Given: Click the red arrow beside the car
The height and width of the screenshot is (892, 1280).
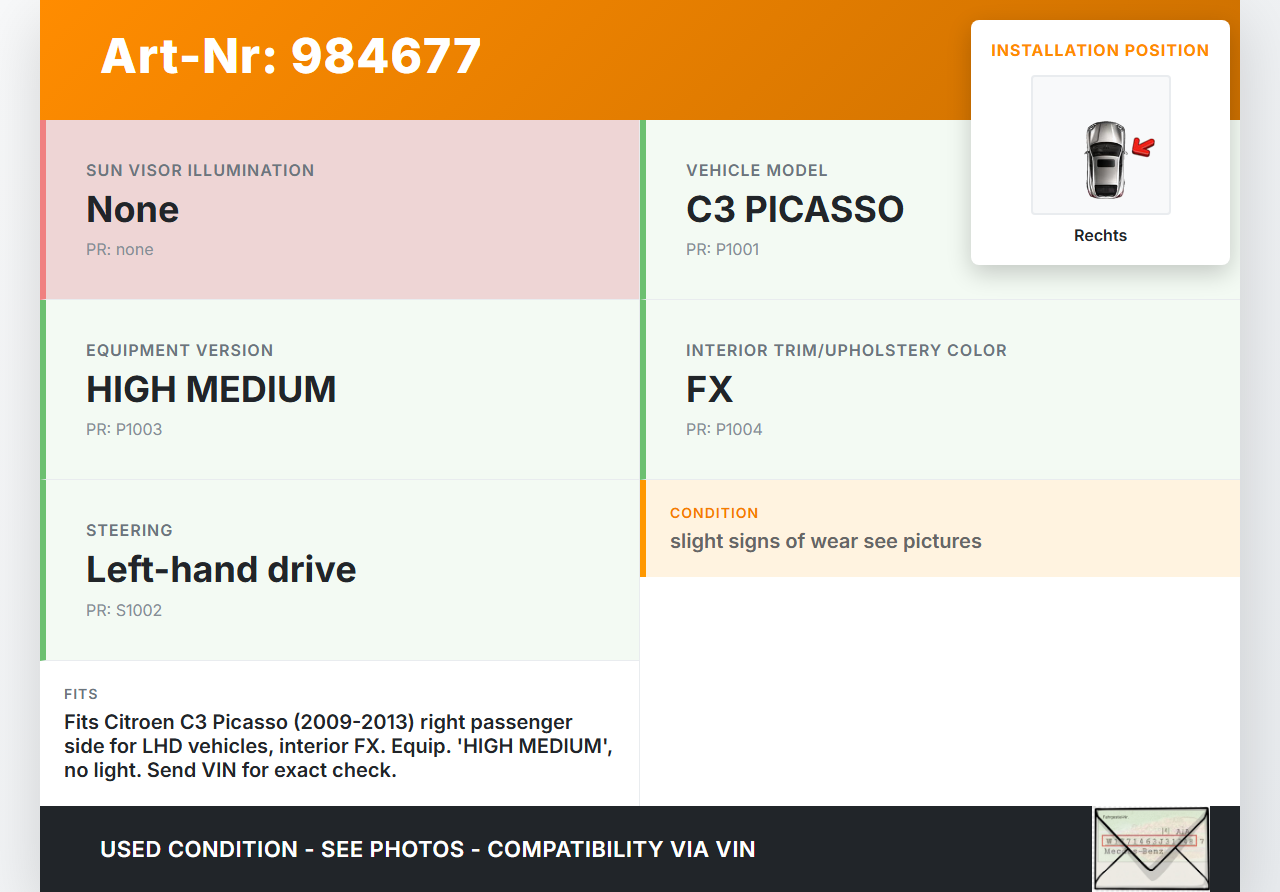Looking at the screenshot, I should [1143, 148].
